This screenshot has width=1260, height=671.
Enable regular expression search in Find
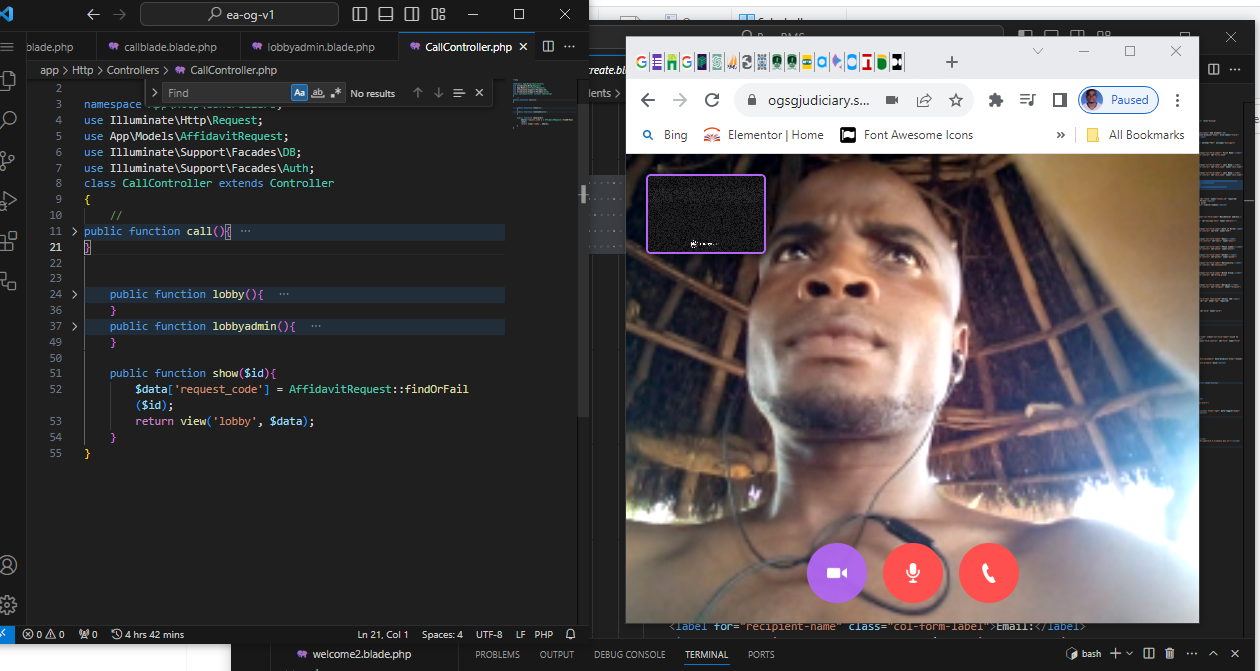tap(336, 93)
